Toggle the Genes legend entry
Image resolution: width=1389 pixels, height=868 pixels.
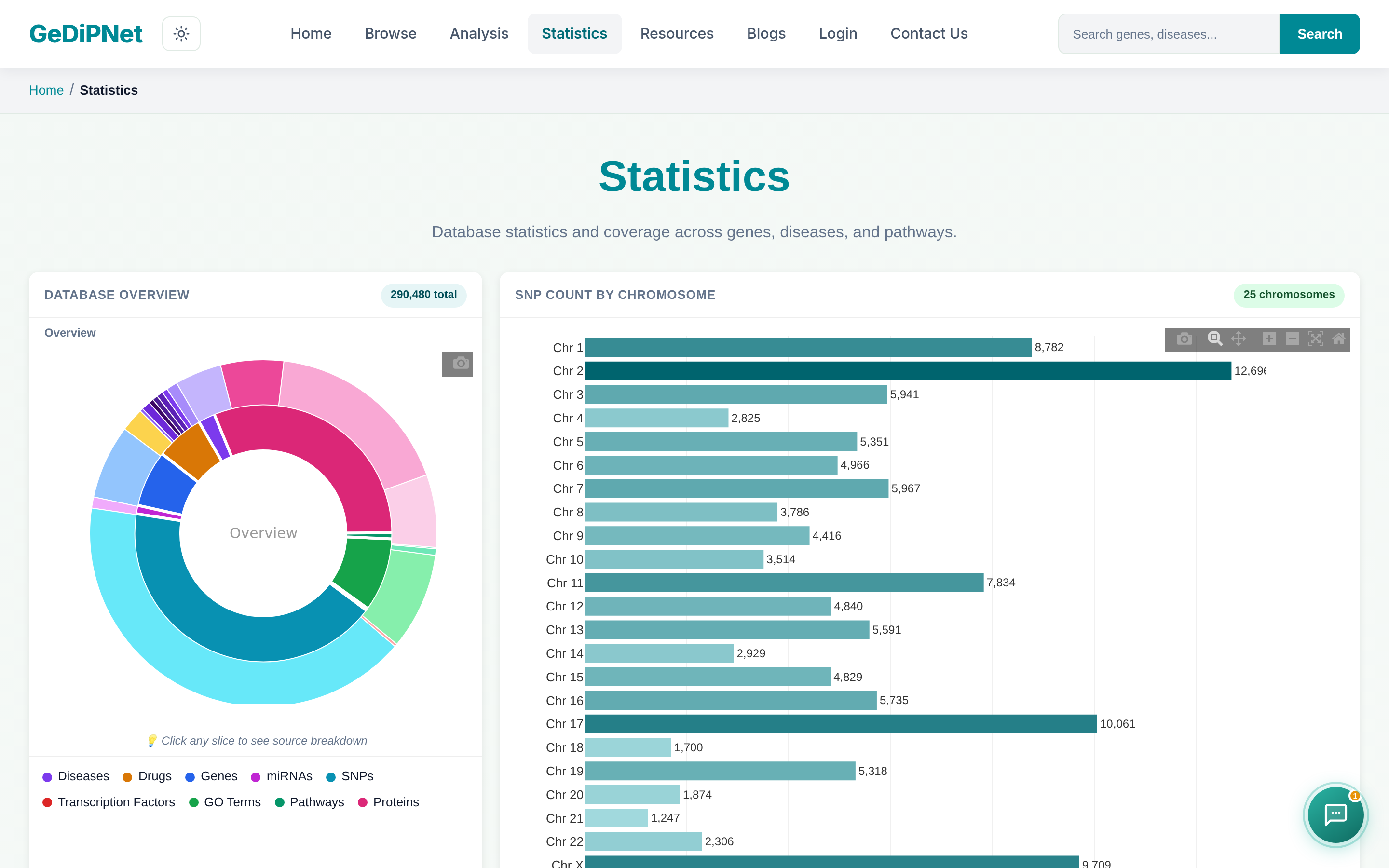(x=211, y=776)
